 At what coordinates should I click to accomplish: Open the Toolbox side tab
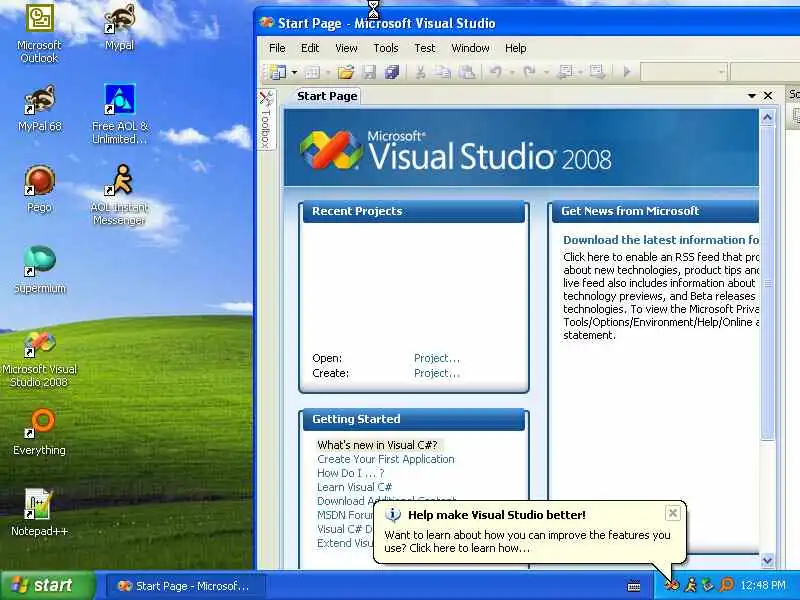[x=266, y=119]
